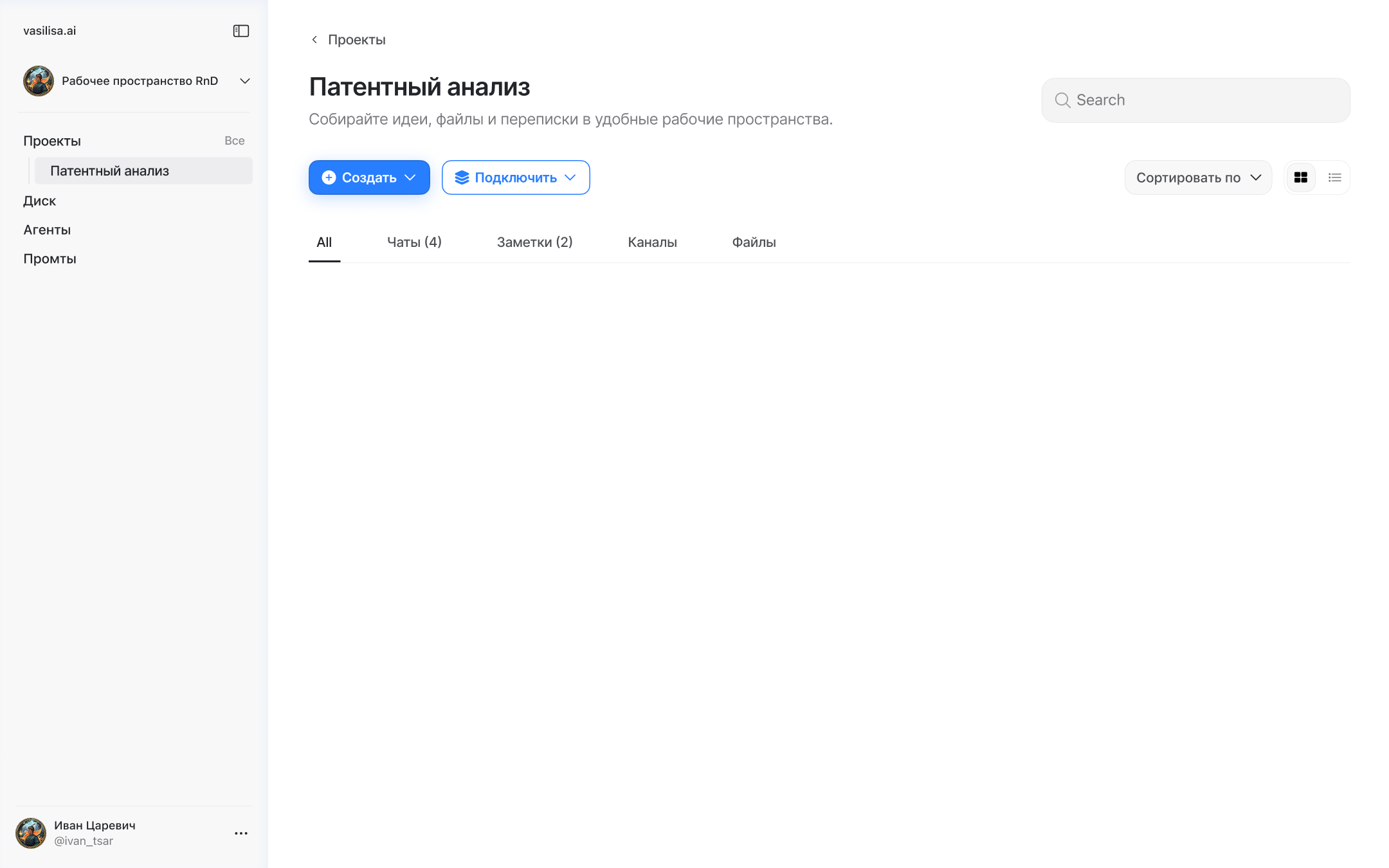Click the back arrow next to Проекты
Viewport: 1389px width, 868px height.
tap(314, 40)
